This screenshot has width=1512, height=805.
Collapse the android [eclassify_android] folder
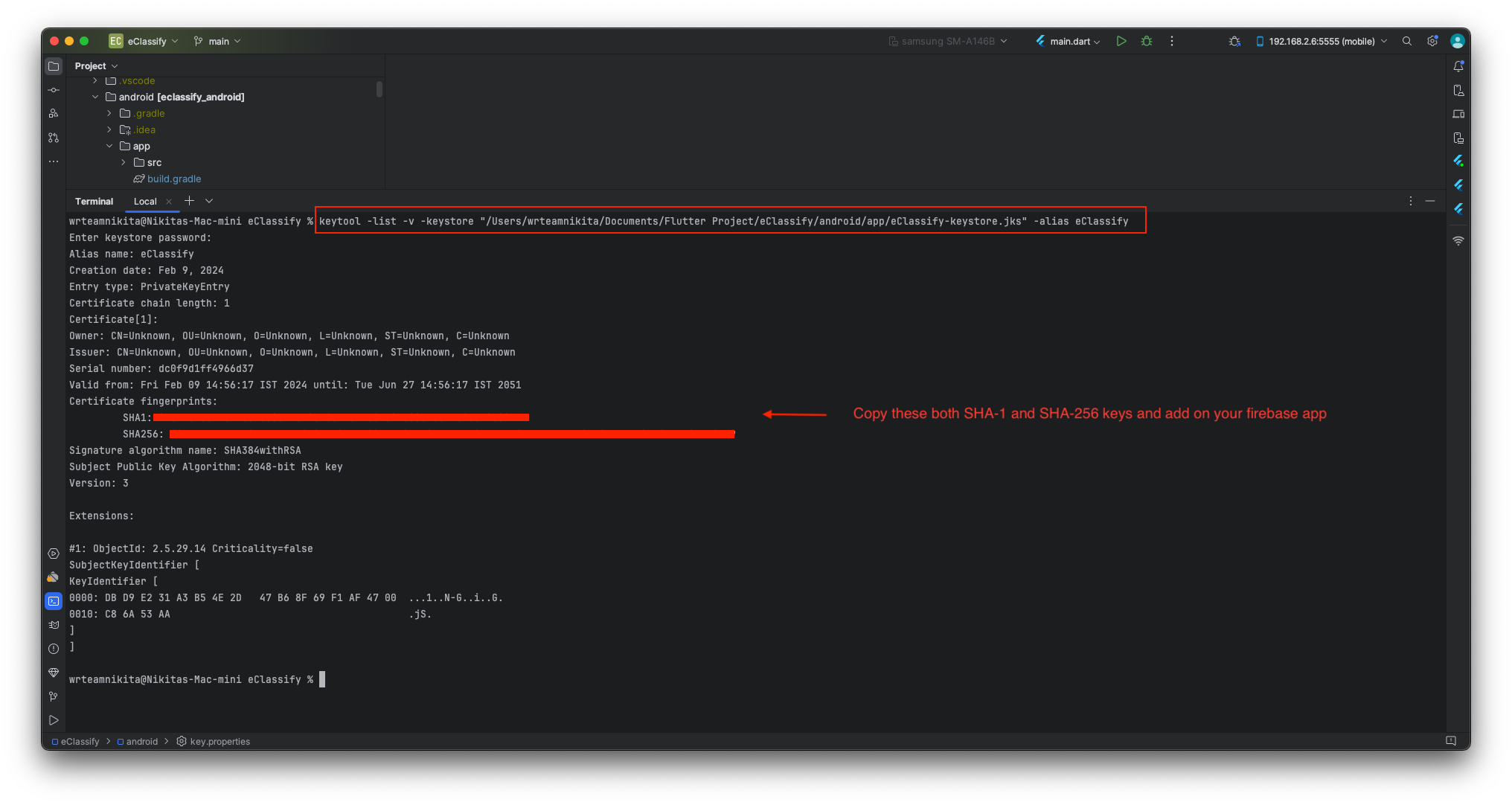click(95, 97)
